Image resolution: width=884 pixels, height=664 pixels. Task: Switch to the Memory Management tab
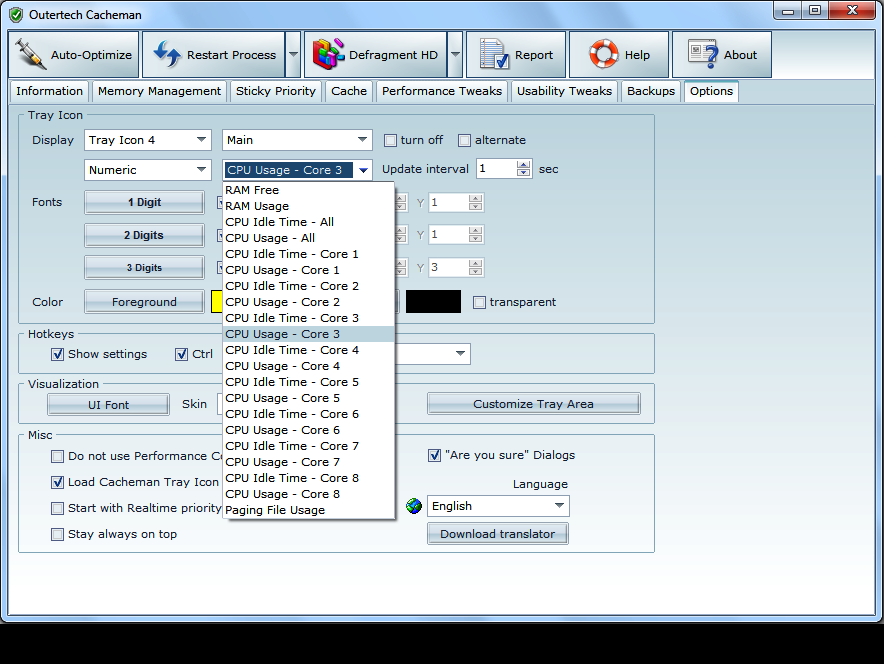[x=159, y=91]
